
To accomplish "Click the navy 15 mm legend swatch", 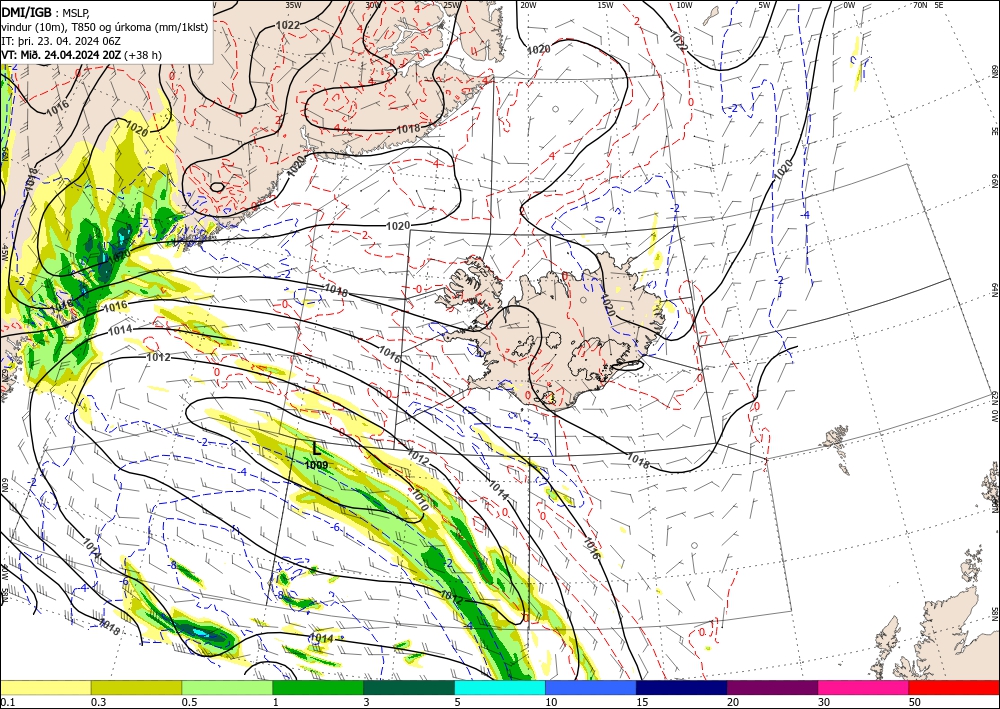I will click(x=682, y=687).
